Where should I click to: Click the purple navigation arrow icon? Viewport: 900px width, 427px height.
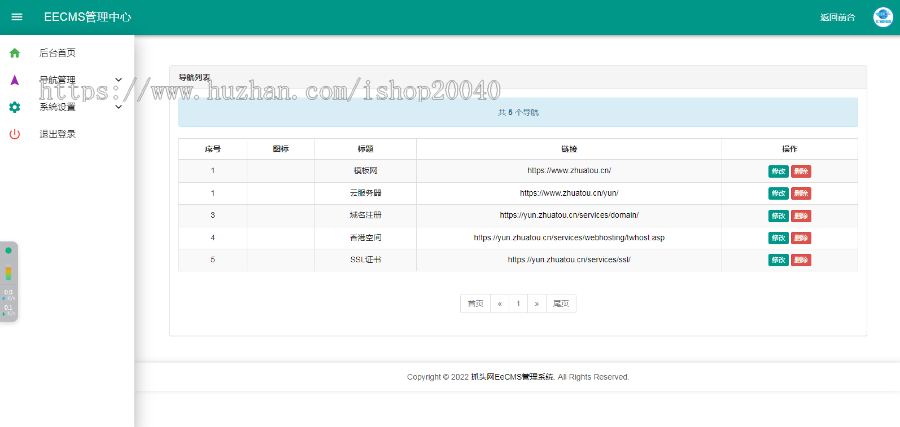click(15, 80)
